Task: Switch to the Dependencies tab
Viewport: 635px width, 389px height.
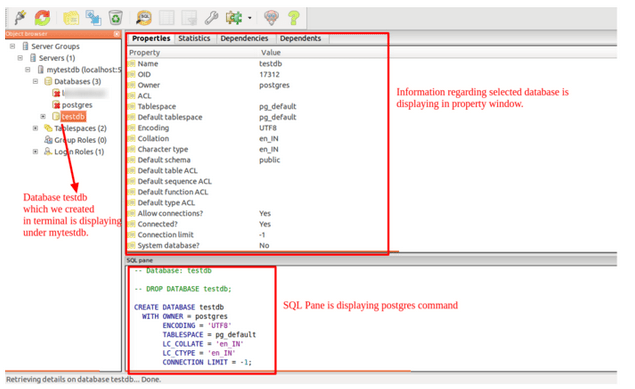Action: (x=244, y=38)
